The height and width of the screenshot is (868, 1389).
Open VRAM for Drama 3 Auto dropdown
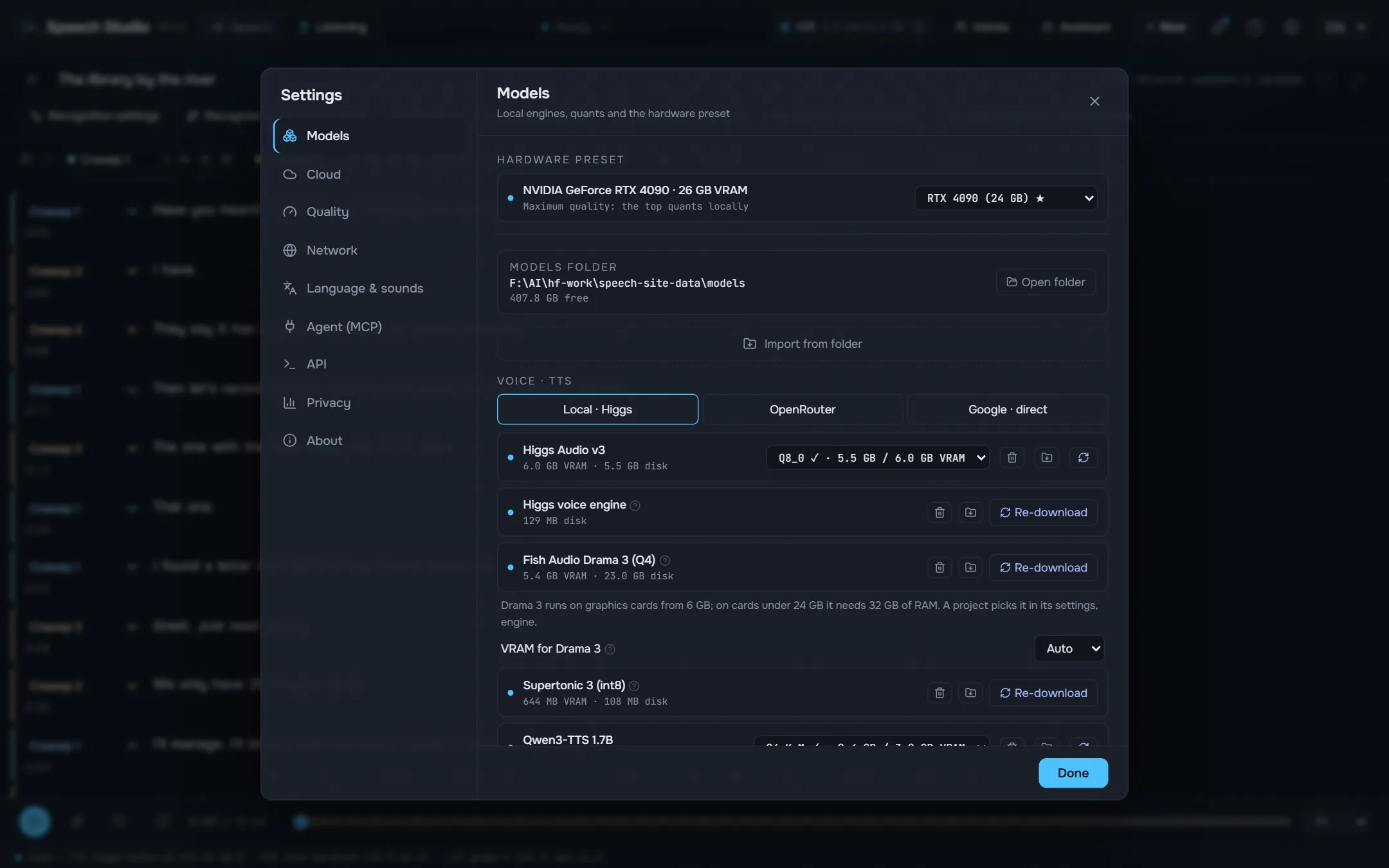click(1069, 649)
